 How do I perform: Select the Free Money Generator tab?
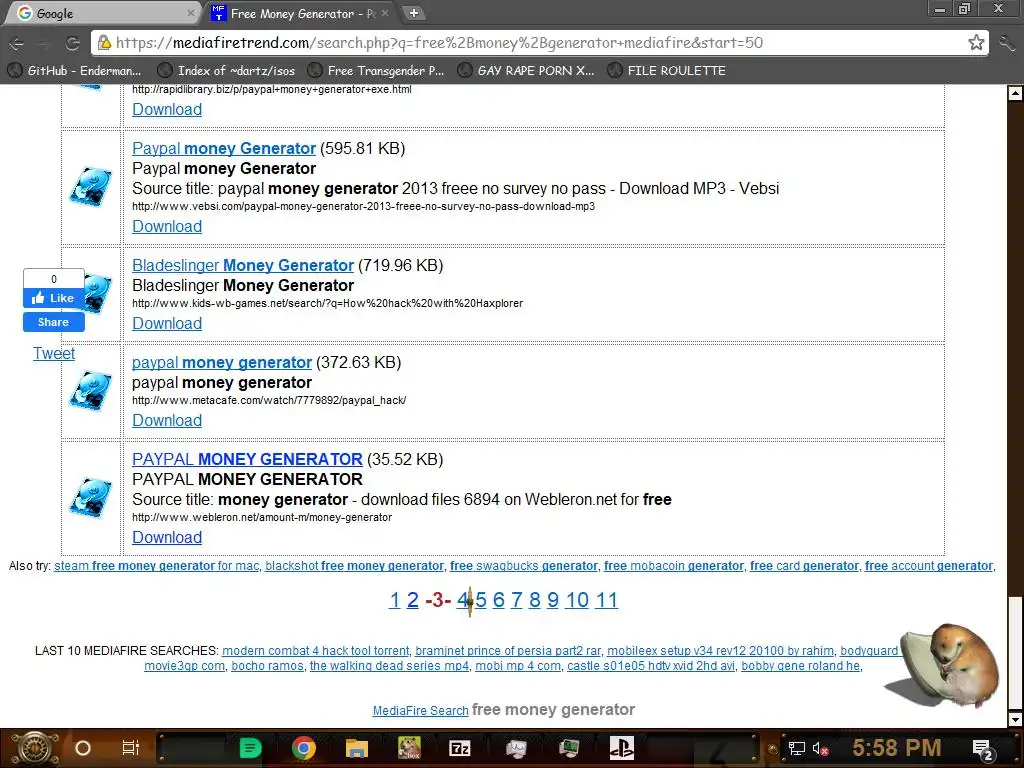point(302,13)
